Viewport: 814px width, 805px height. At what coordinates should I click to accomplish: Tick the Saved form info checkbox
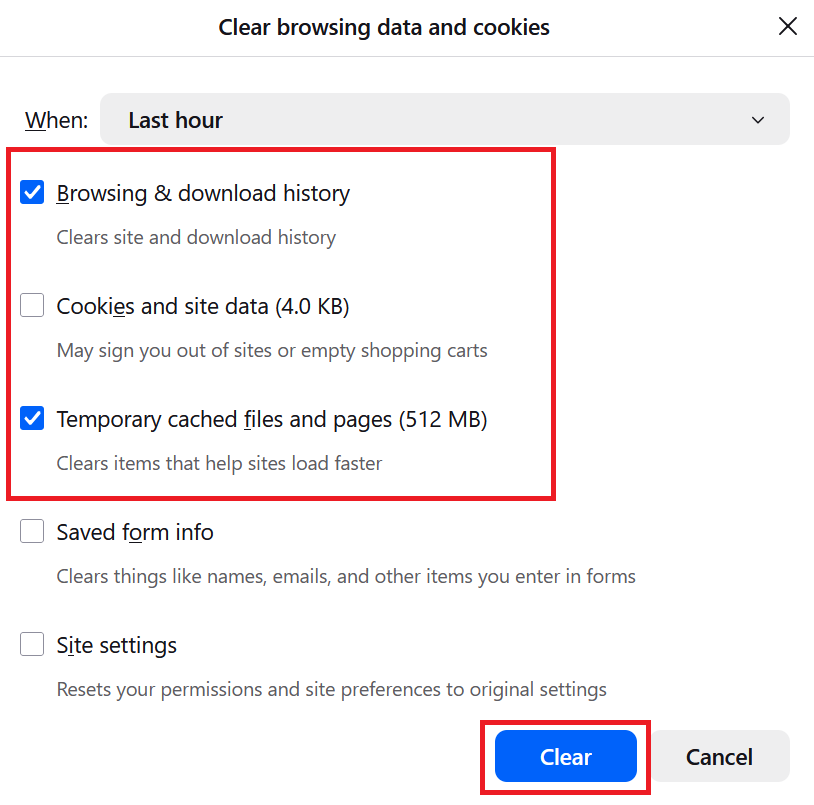[x=33, y=532]
